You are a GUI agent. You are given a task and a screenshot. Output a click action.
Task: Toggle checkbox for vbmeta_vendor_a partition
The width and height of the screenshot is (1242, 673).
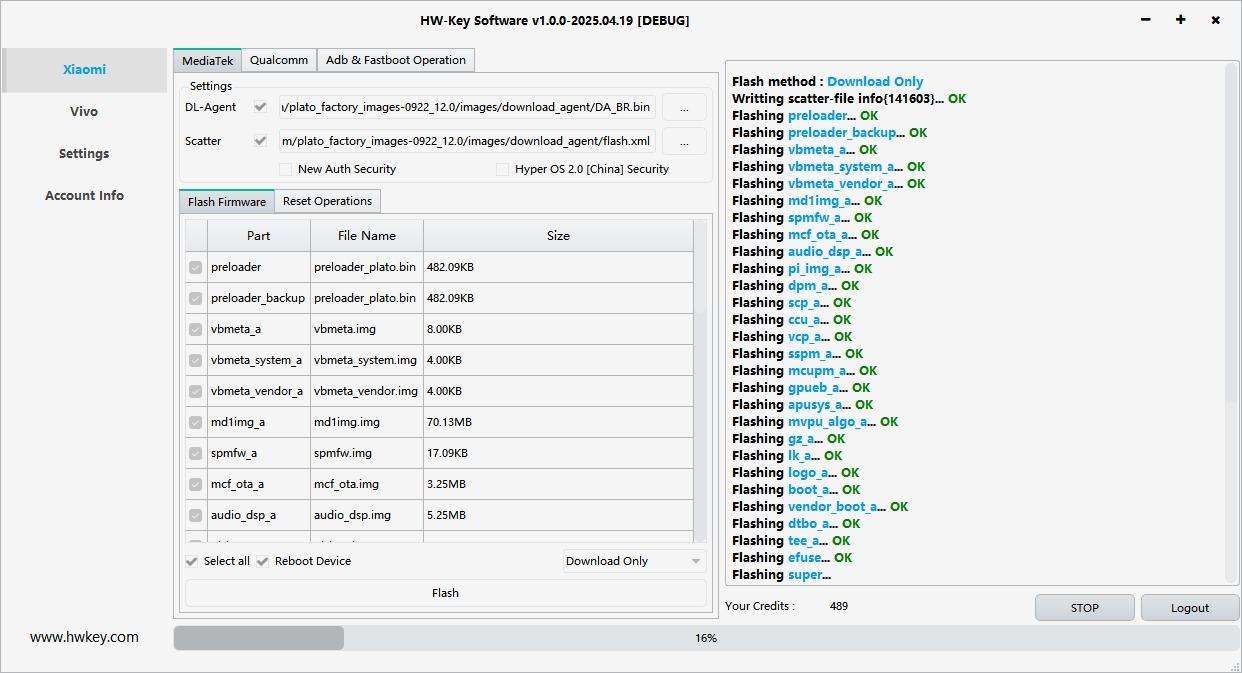[196, 391]
